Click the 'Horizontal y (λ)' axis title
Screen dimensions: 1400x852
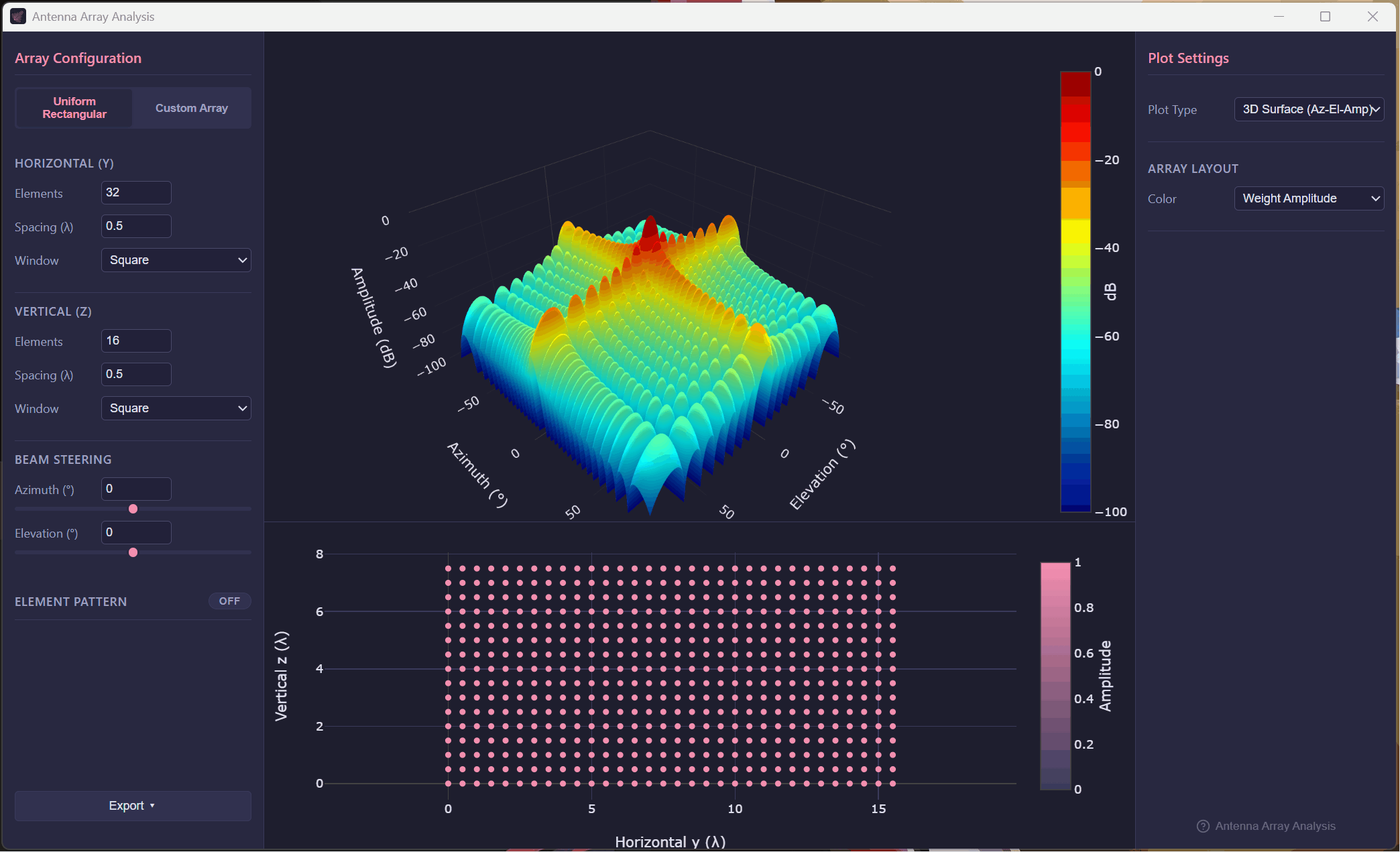click(670, 842)
